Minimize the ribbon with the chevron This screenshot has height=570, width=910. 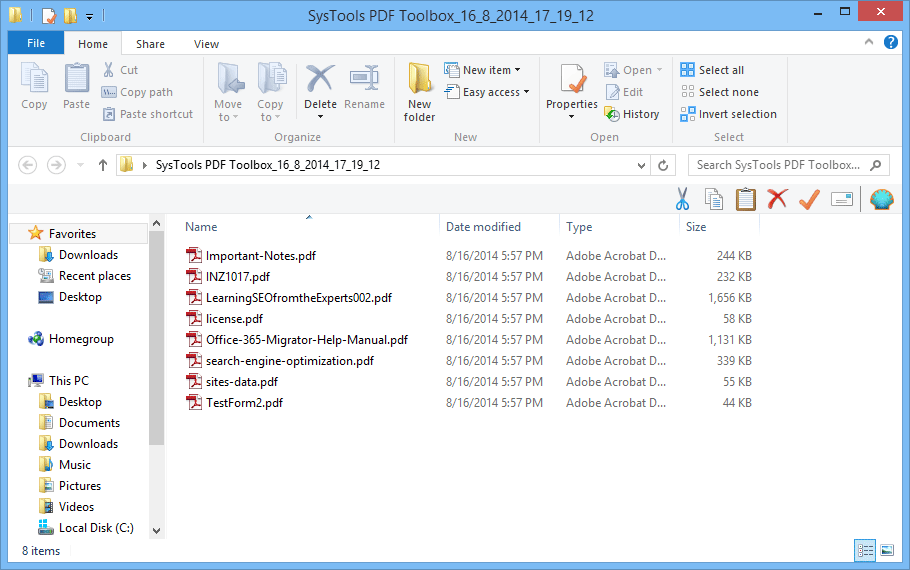click(869, 42)
